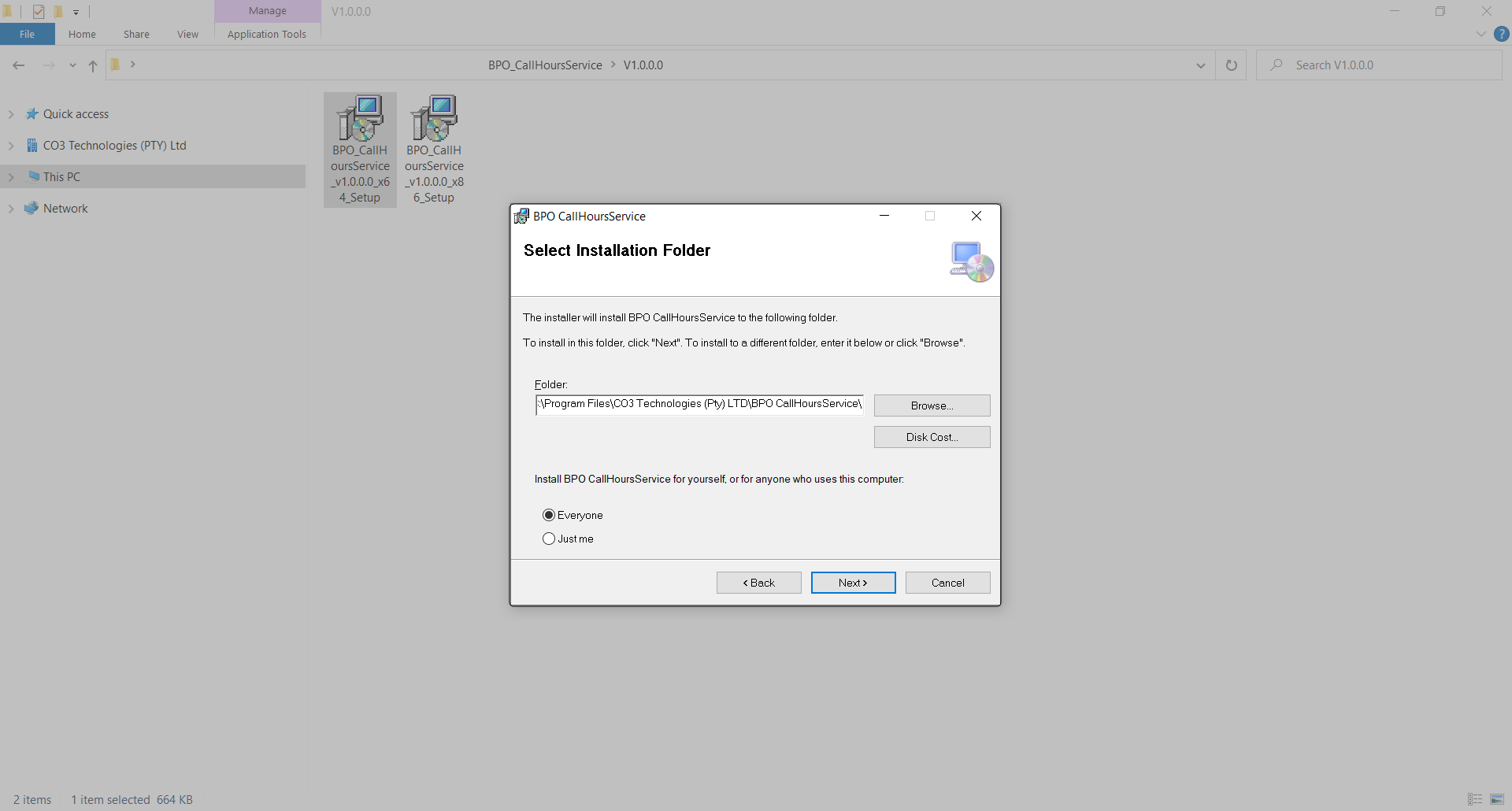Select the Everyone radio button
This screenshot has width=1512, height=811.
(549, 515)
